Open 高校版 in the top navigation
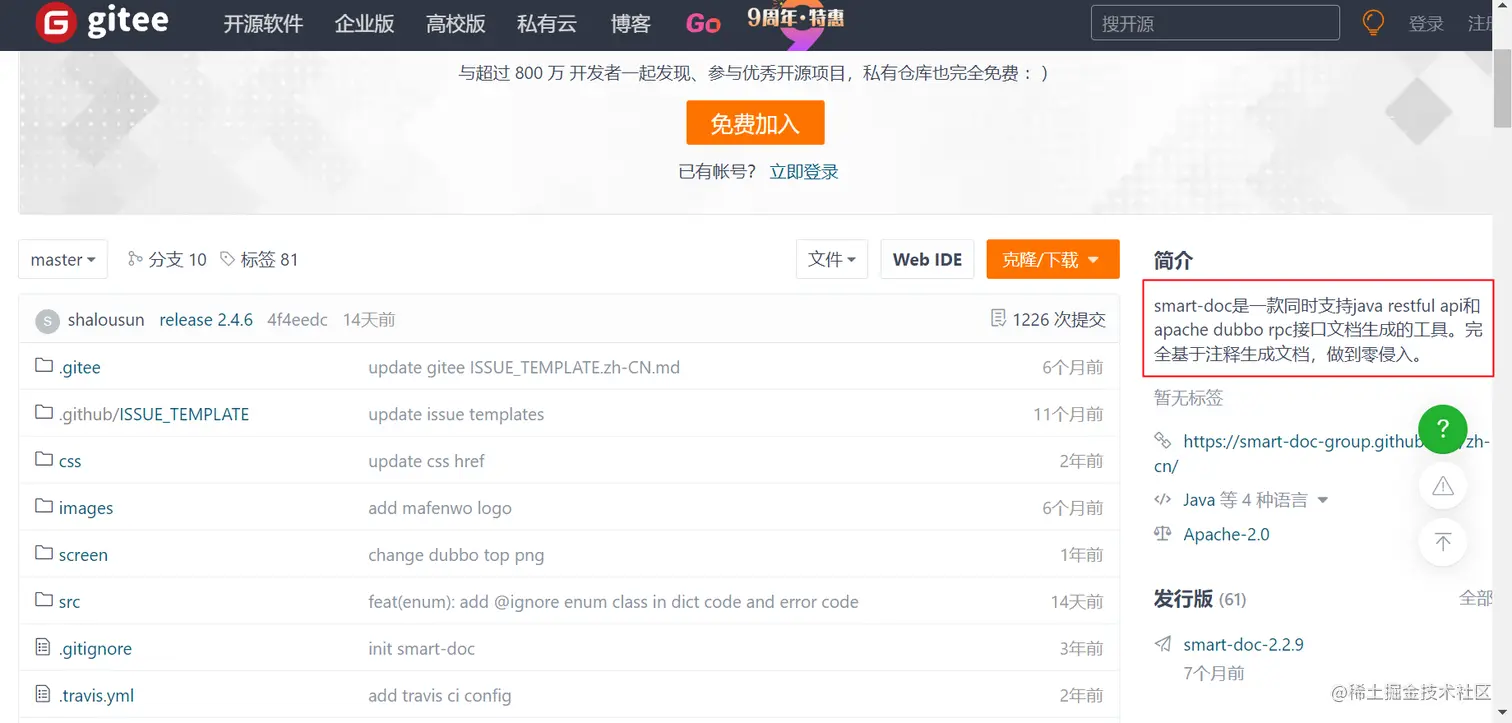 pos(456,24)
